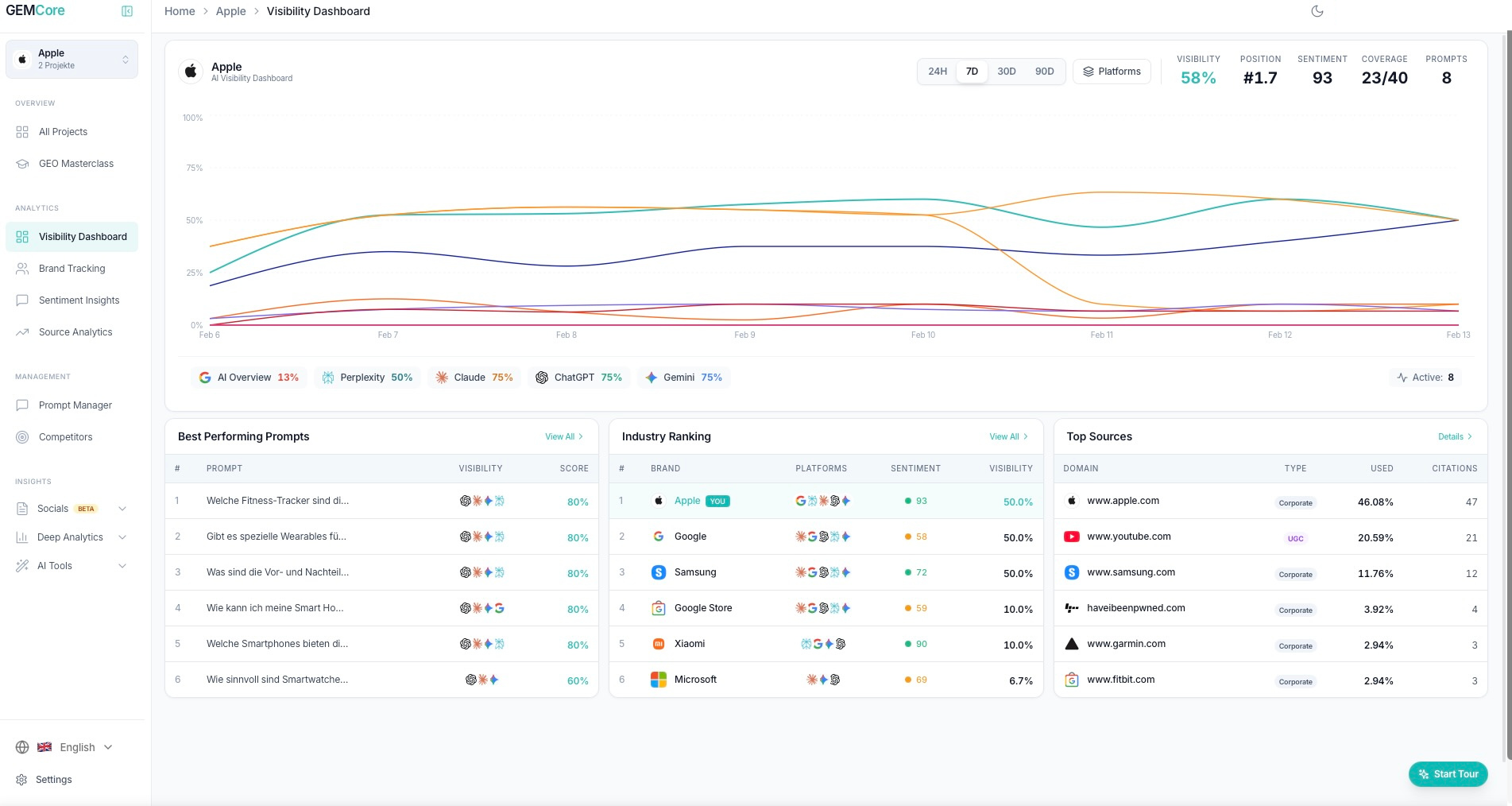Open Sentiment Insights from the sidebar
Screen dimensions: 1512x806
point(79,300)
